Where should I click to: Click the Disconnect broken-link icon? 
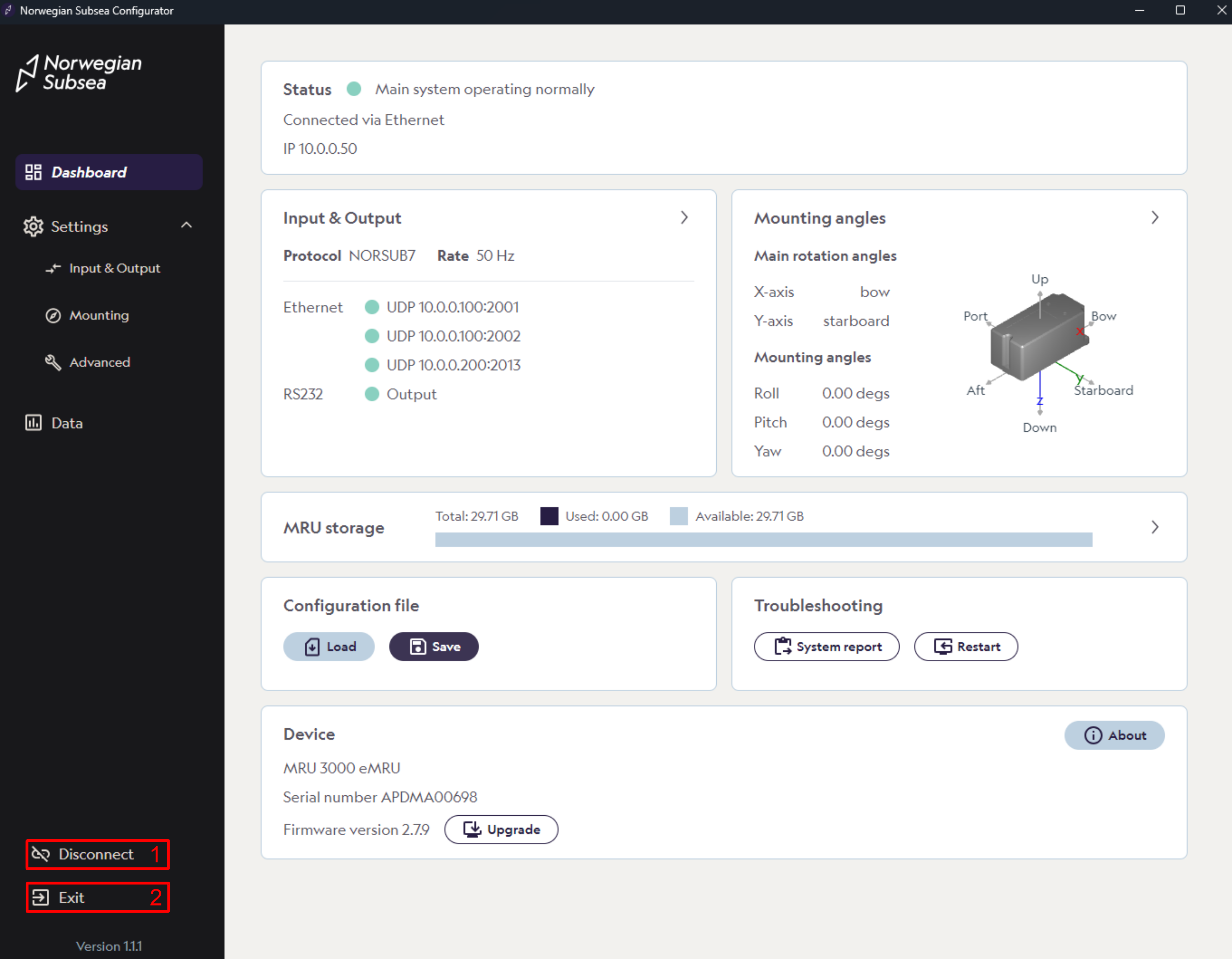(x=41, y=854)
